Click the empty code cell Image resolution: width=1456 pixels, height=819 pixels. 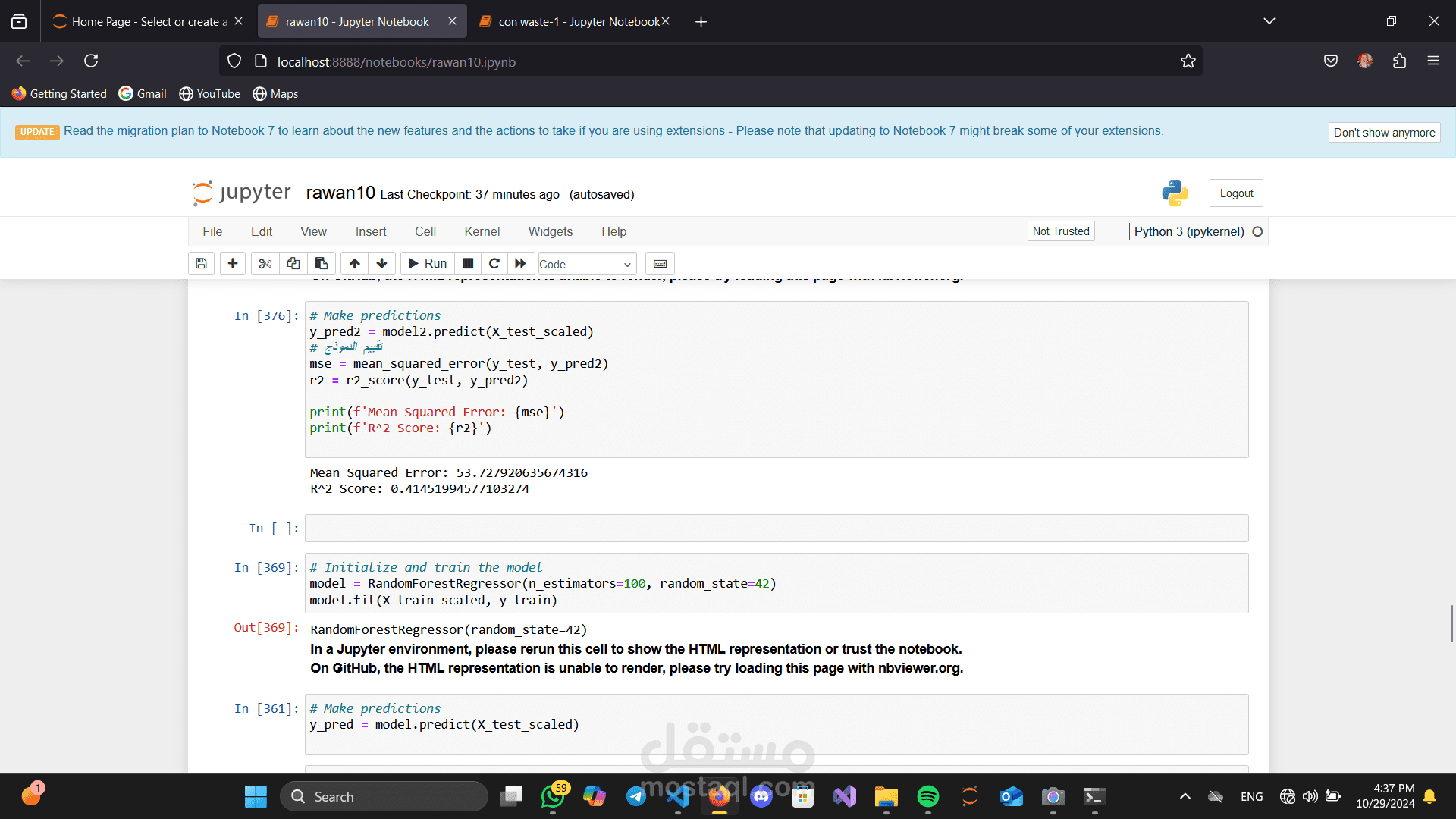pos(777,528)
